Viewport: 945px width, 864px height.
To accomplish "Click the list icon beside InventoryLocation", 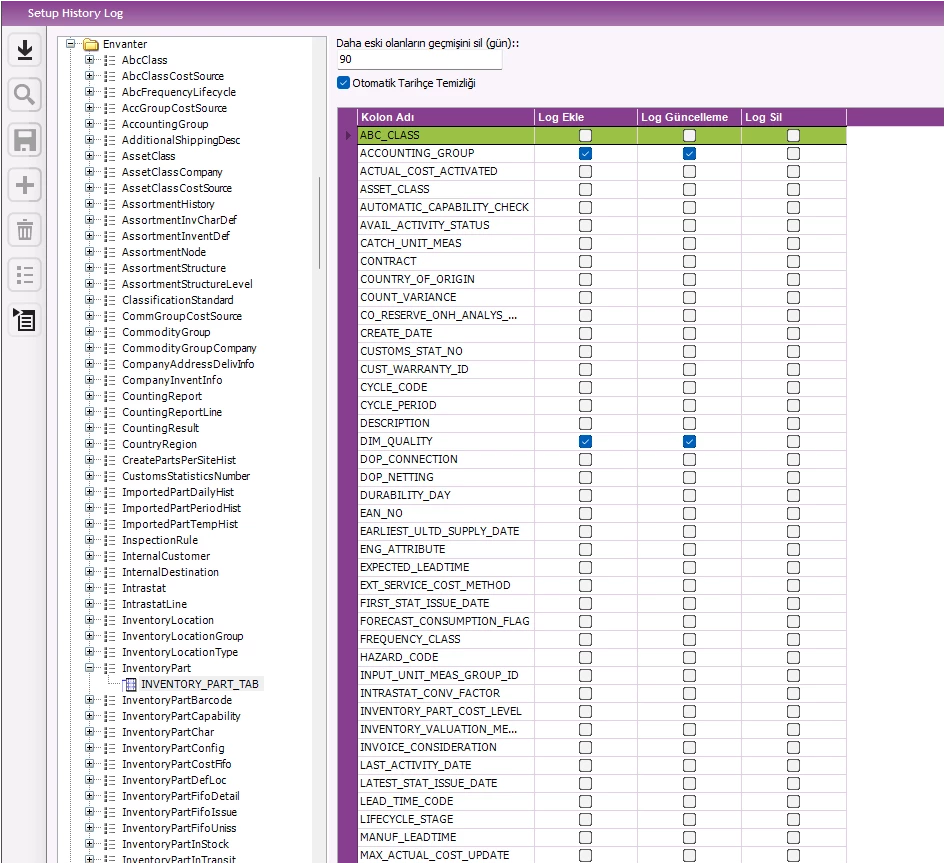I will pyautogui.click(x=109, y=620).
